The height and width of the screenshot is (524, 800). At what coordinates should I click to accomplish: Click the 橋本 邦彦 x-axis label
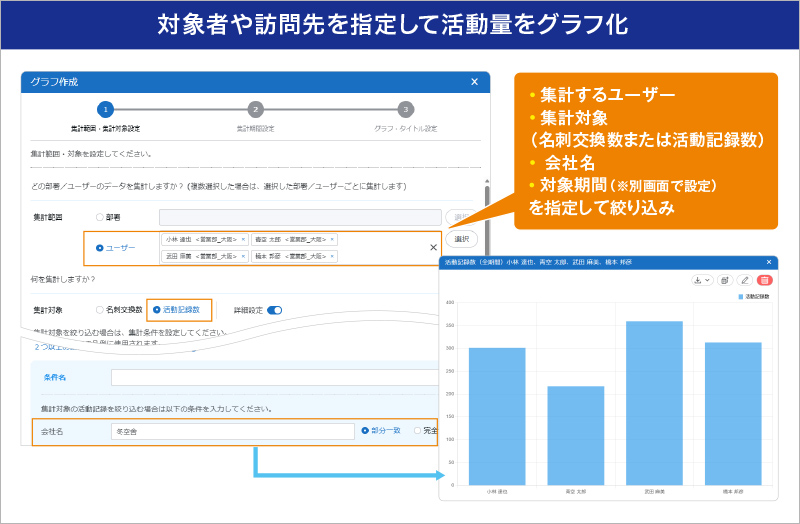tap(733, 492)
